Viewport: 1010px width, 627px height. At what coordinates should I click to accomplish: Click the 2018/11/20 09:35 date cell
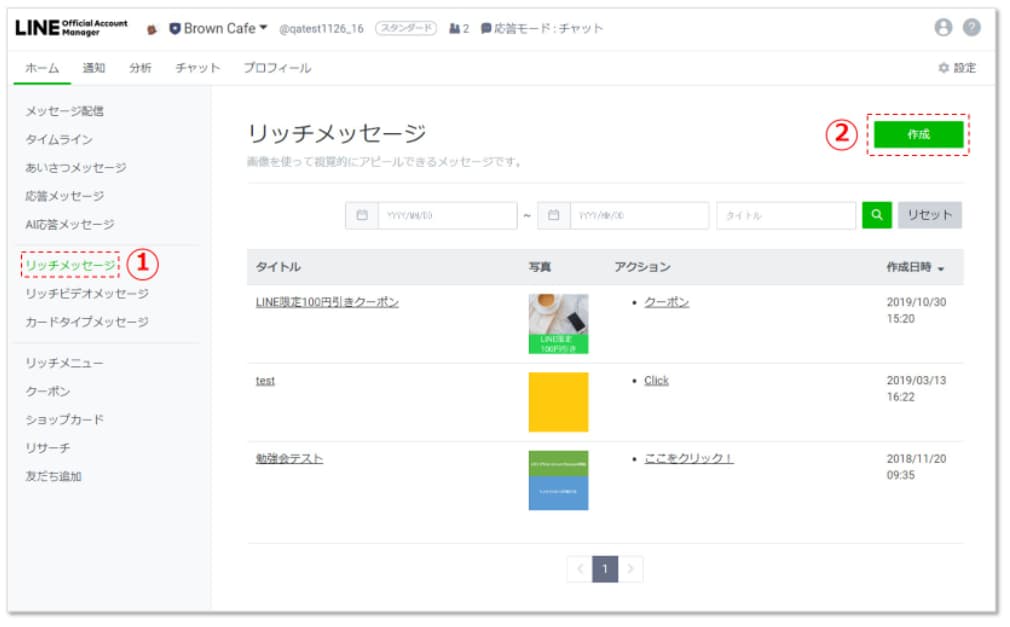tap(916, 467)
